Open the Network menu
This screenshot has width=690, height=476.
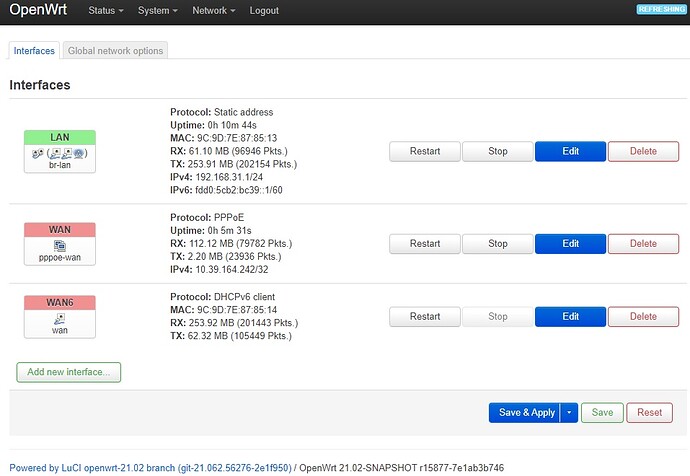pyautogui.click(x=213, y=11)
